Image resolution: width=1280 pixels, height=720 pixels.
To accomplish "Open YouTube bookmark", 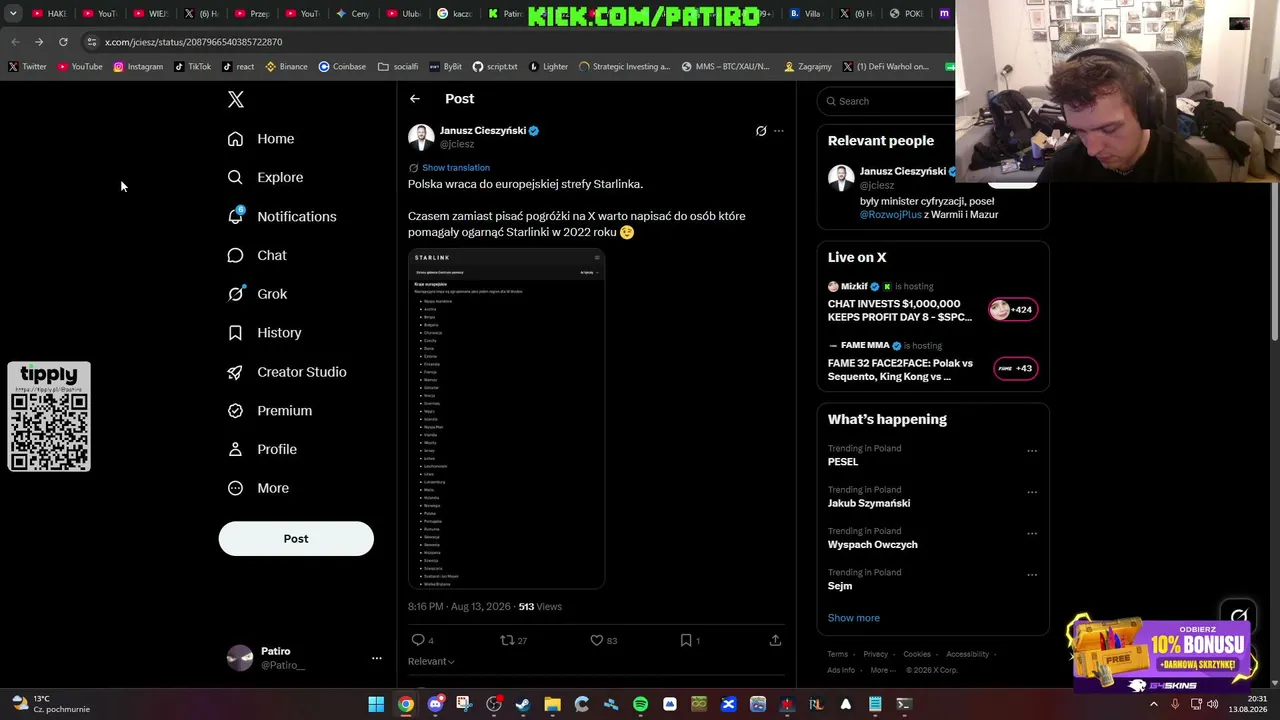I will coord(80,67).
